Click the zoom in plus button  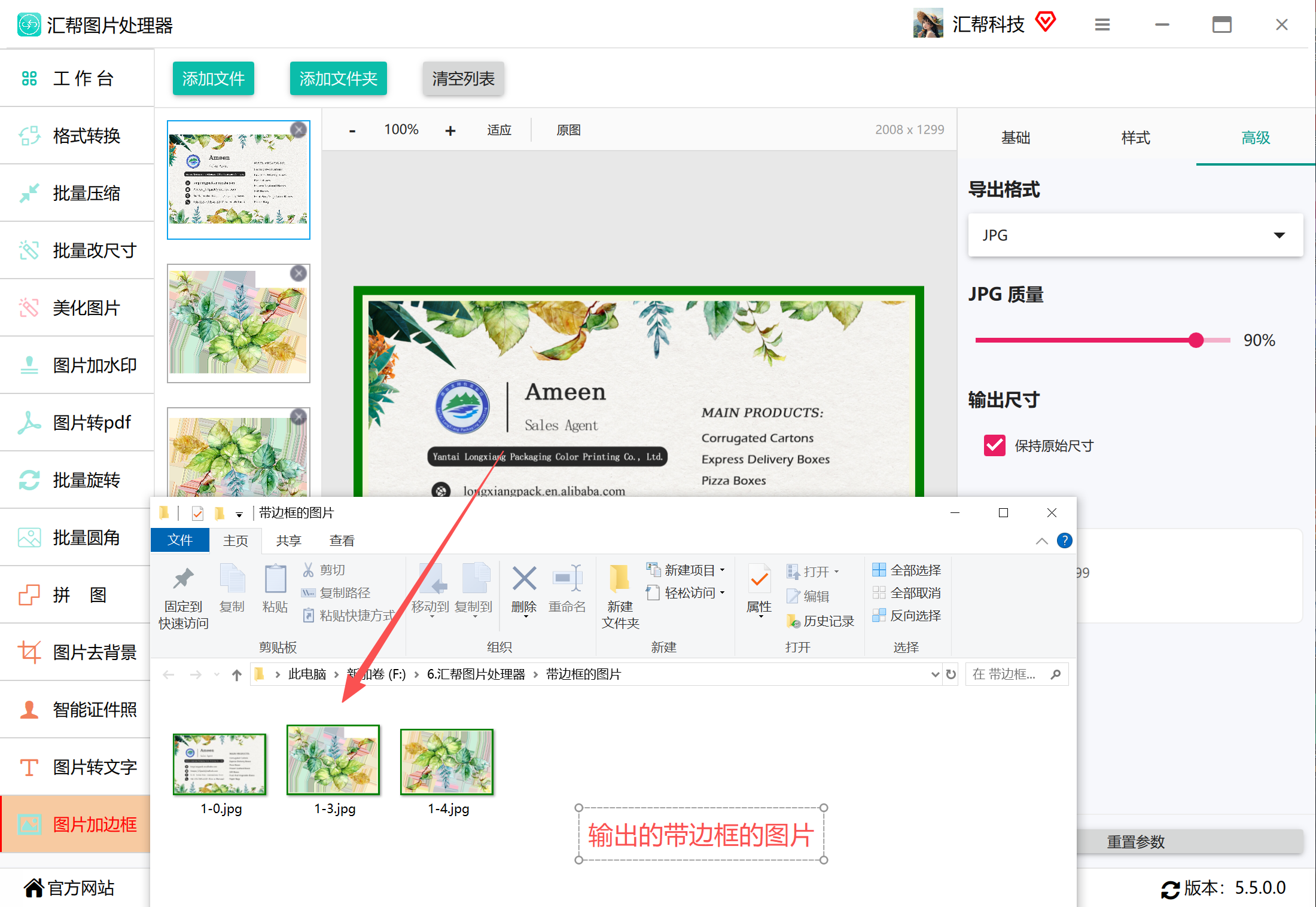(450, 130)
